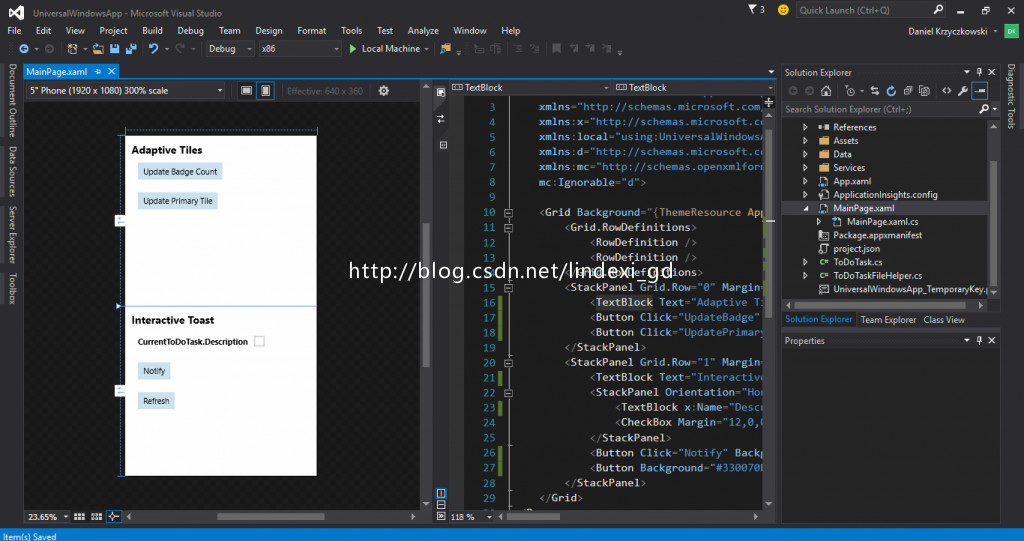Click the Local Machine run target
The width and height of the screenshot is (1024, 541).
coord(391,49)
